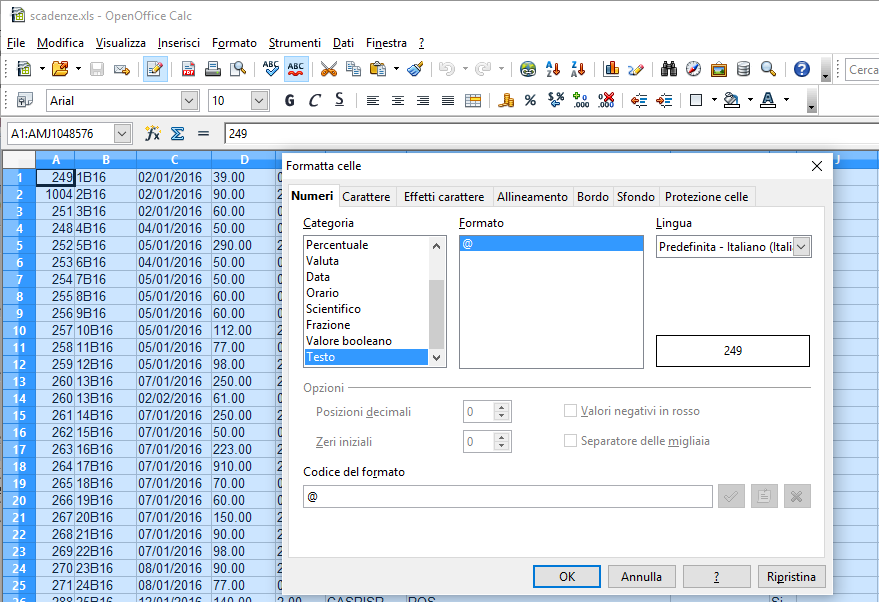Screen dimensions: 879x602
Task: Expand the Name Box dropdown
Action: 122,134
